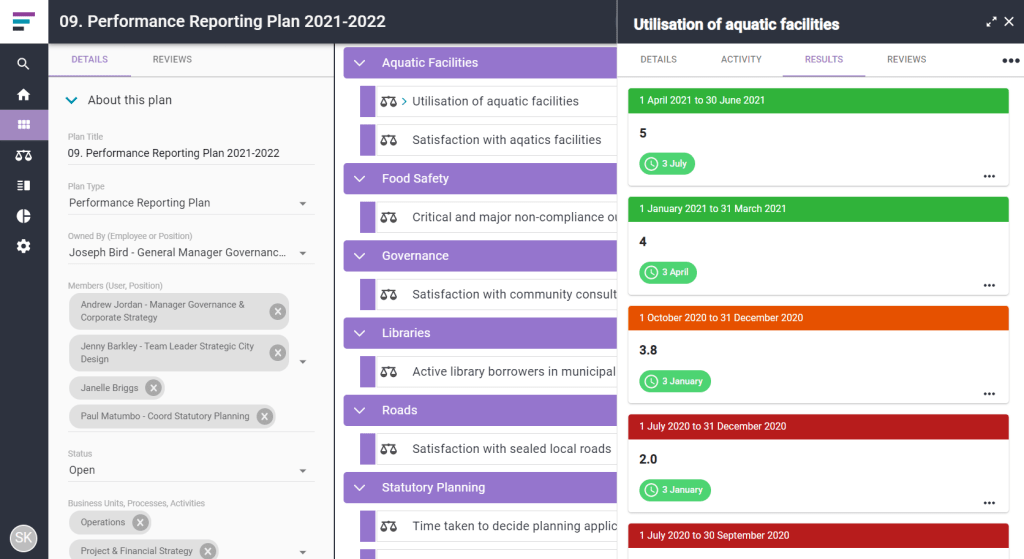The height and width of the screenshot is (559, 1024).
Task: Switch to the plan Reviews tab
Action: coord(172,59)
